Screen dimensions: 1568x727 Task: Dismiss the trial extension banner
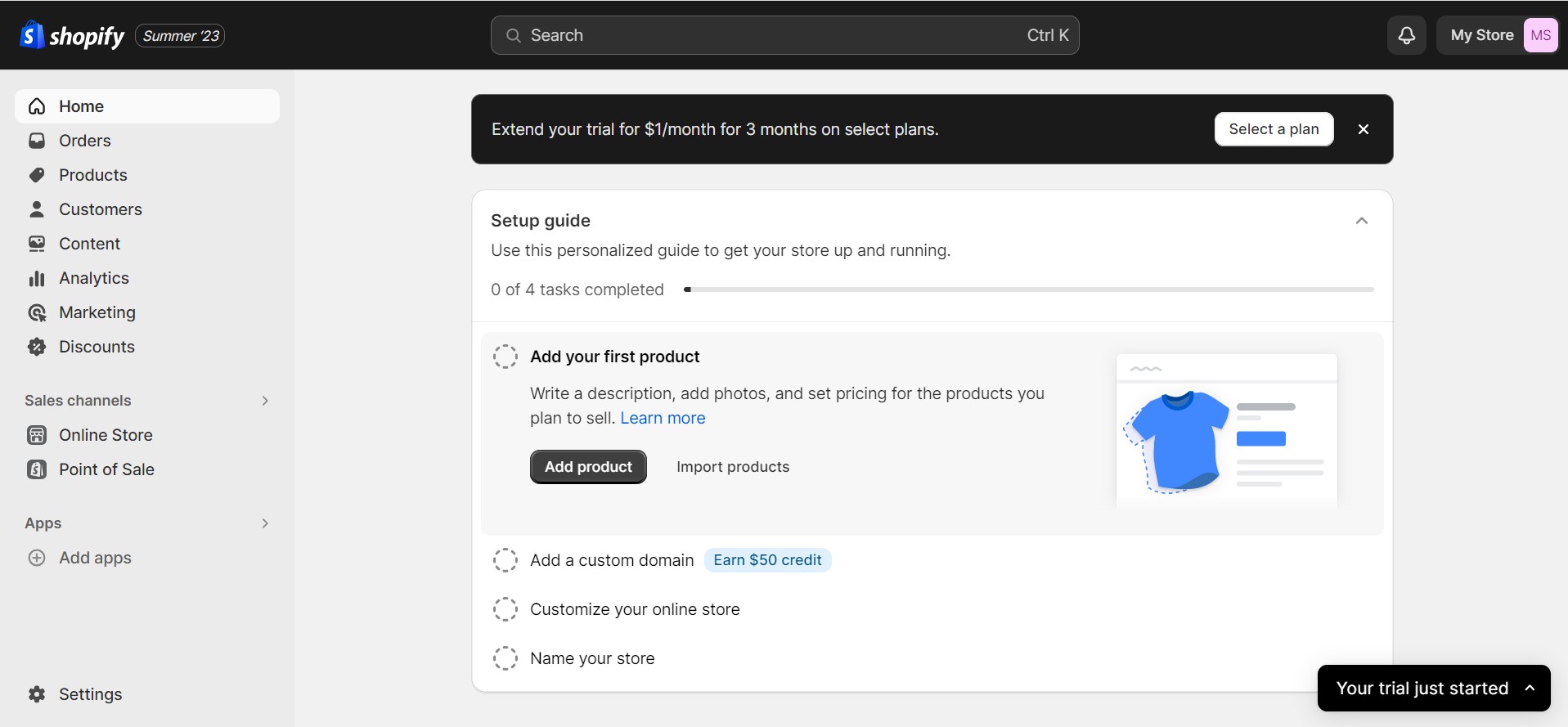coord(1364,129)
